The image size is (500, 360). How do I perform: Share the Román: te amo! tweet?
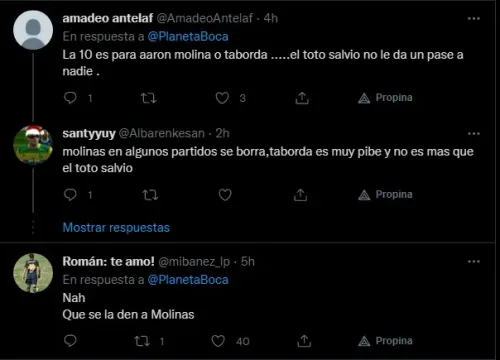(x=304, y=341)
